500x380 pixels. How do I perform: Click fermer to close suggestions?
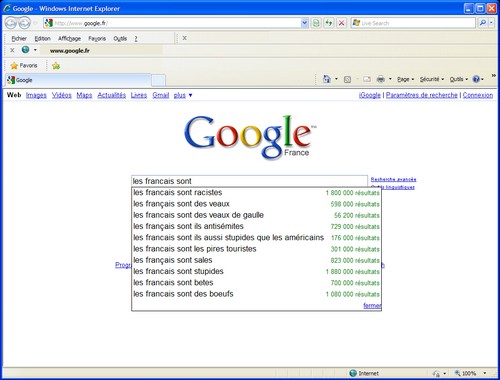pyautogui.click(x=372, y=305)
